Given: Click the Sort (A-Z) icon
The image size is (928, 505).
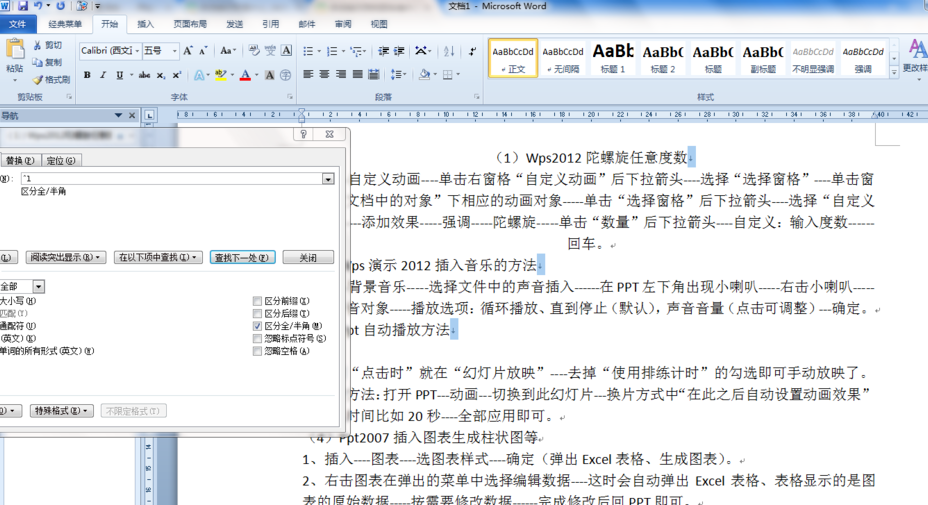Looking at the screenshot, I should (449, 51).
